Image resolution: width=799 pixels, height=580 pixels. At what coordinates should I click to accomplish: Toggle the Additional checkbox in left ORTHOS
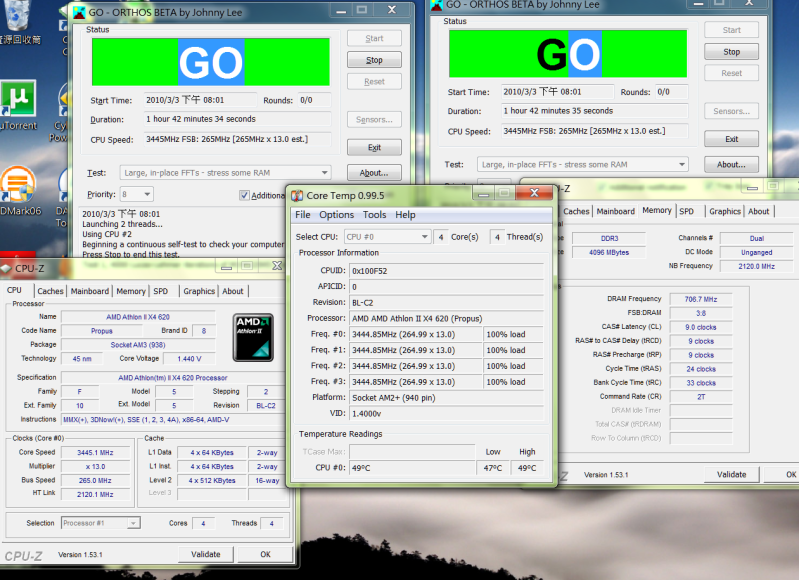pyautogui.click(x=245, y=195)
